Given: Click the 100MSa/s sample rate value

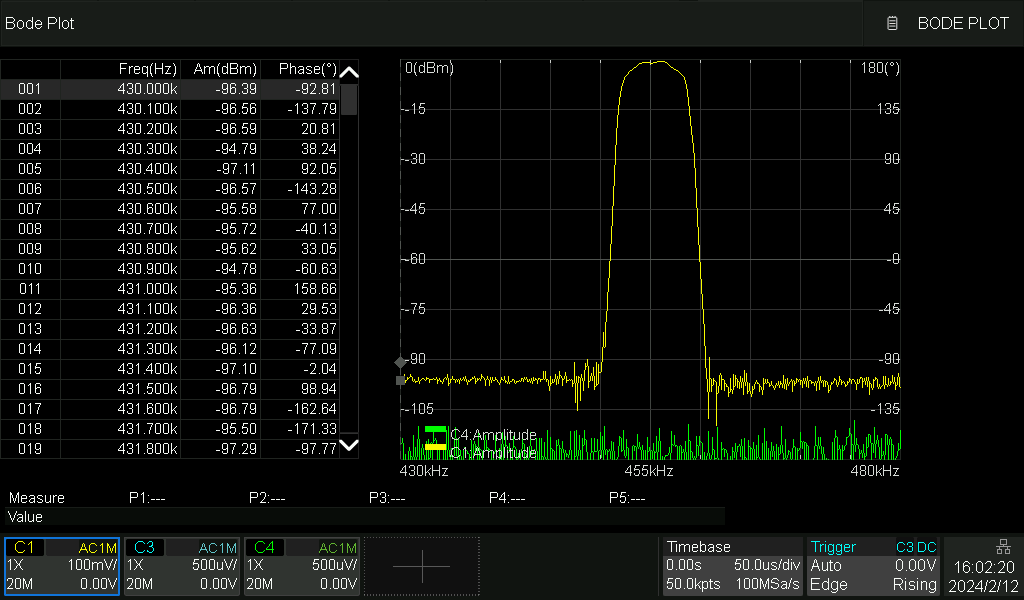Looking at the screenshot, I should (767, 584).
